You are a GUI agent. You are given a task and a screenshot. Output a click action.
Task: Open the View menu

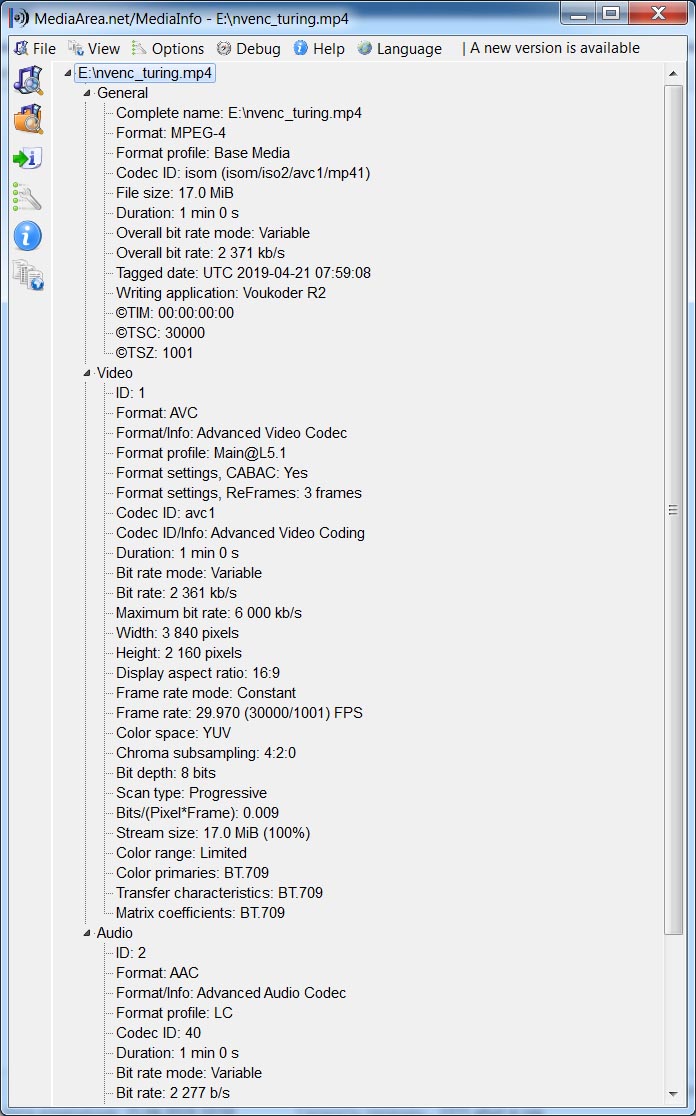coord(94,48)
